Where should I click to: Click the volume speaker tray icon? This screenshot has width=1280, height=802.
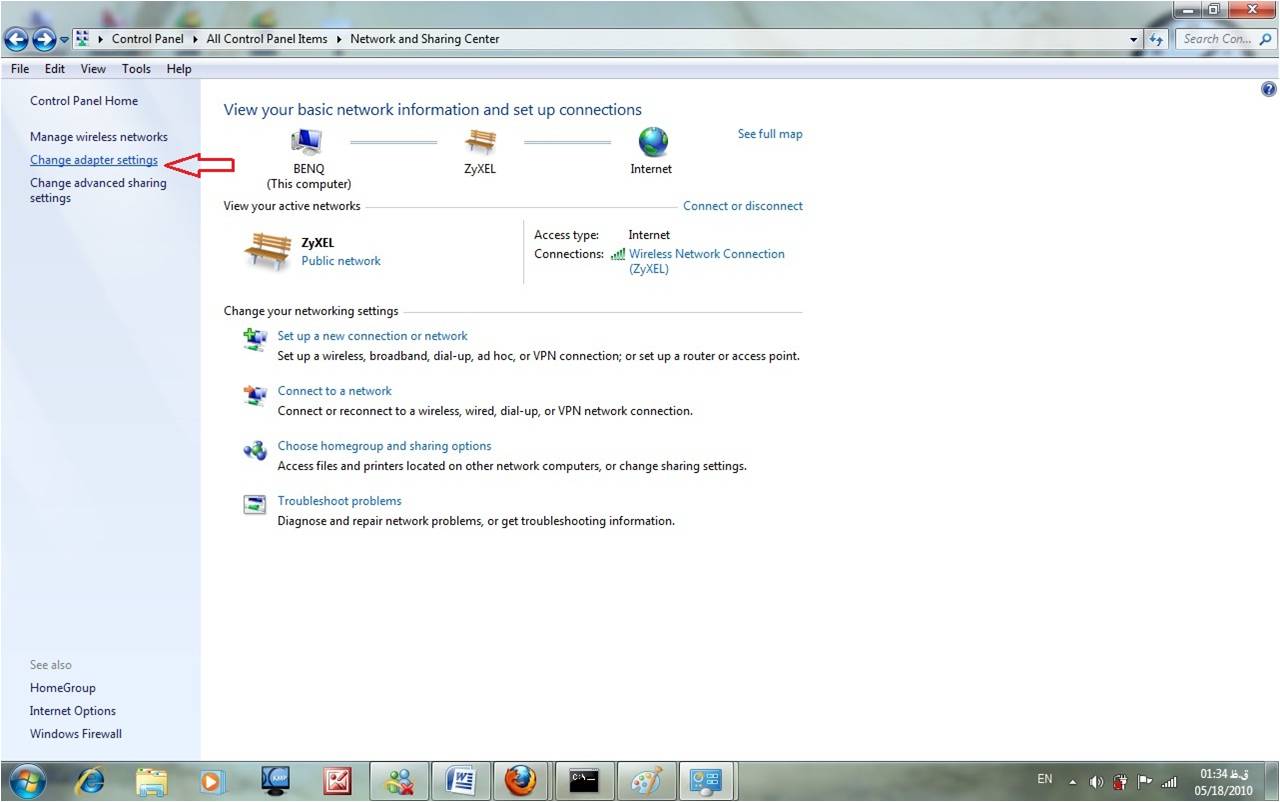tap(1096, 781)
